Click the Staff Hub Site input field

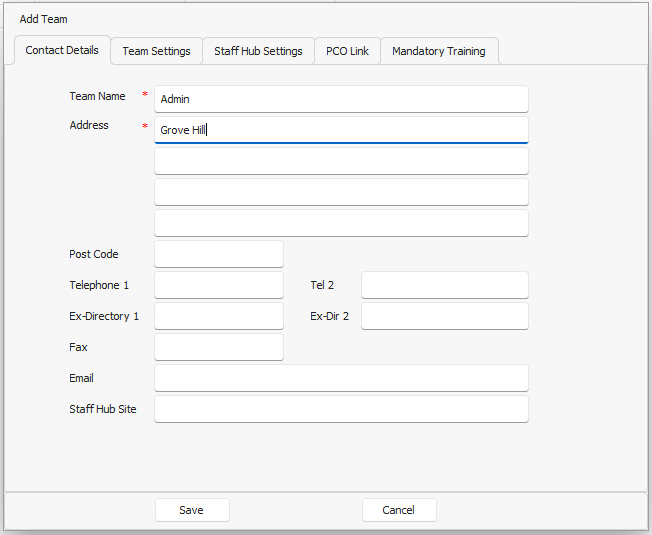341,409
